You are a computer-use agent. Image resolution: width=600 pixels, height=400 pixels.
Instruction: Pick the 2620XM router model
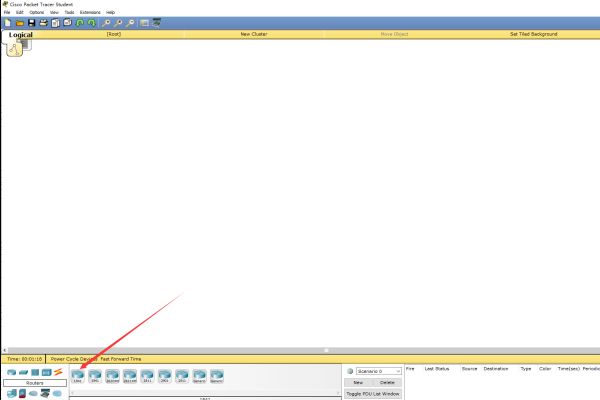112,376
